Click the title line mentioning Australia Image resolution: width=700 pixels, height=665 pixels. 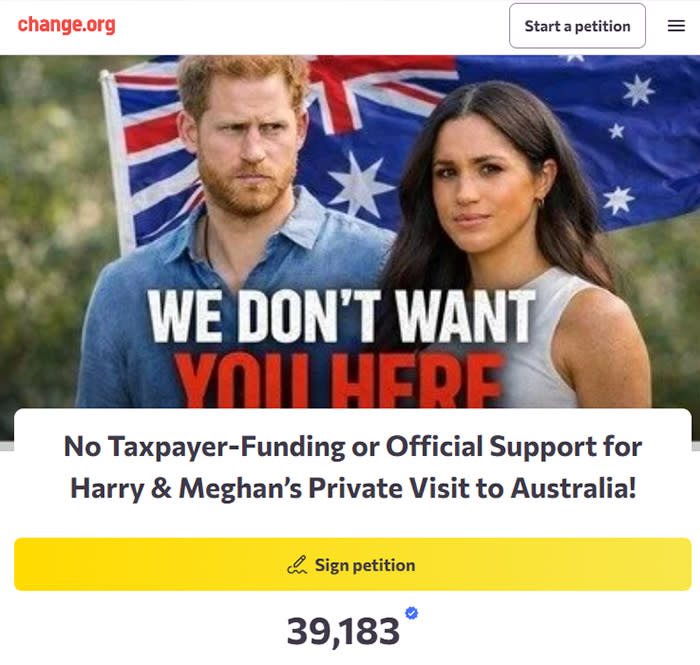coord(352,489)
